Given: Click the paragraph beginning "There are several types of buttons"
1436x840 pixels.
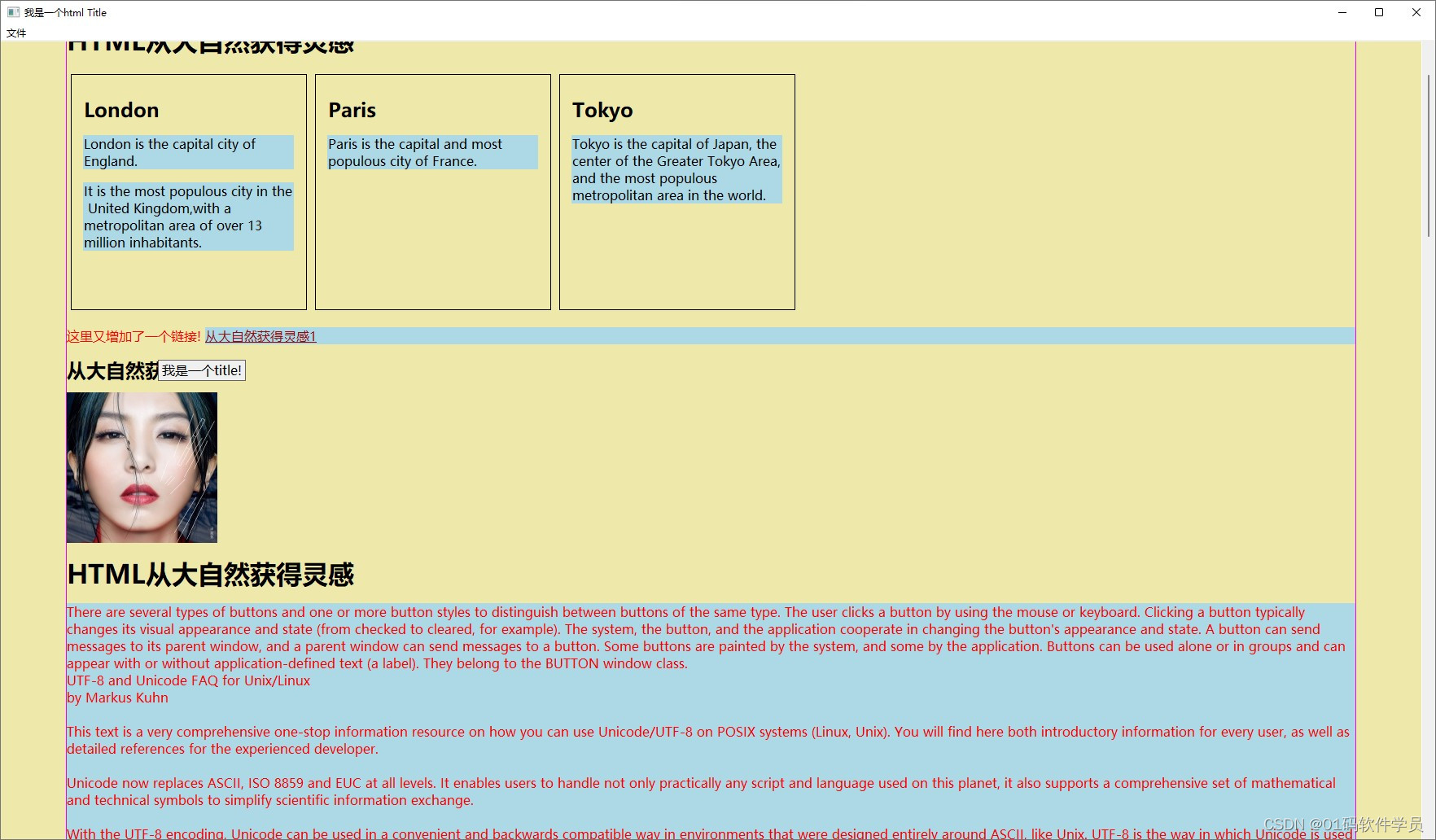Looking at the screenshot, I should [707, 637].
